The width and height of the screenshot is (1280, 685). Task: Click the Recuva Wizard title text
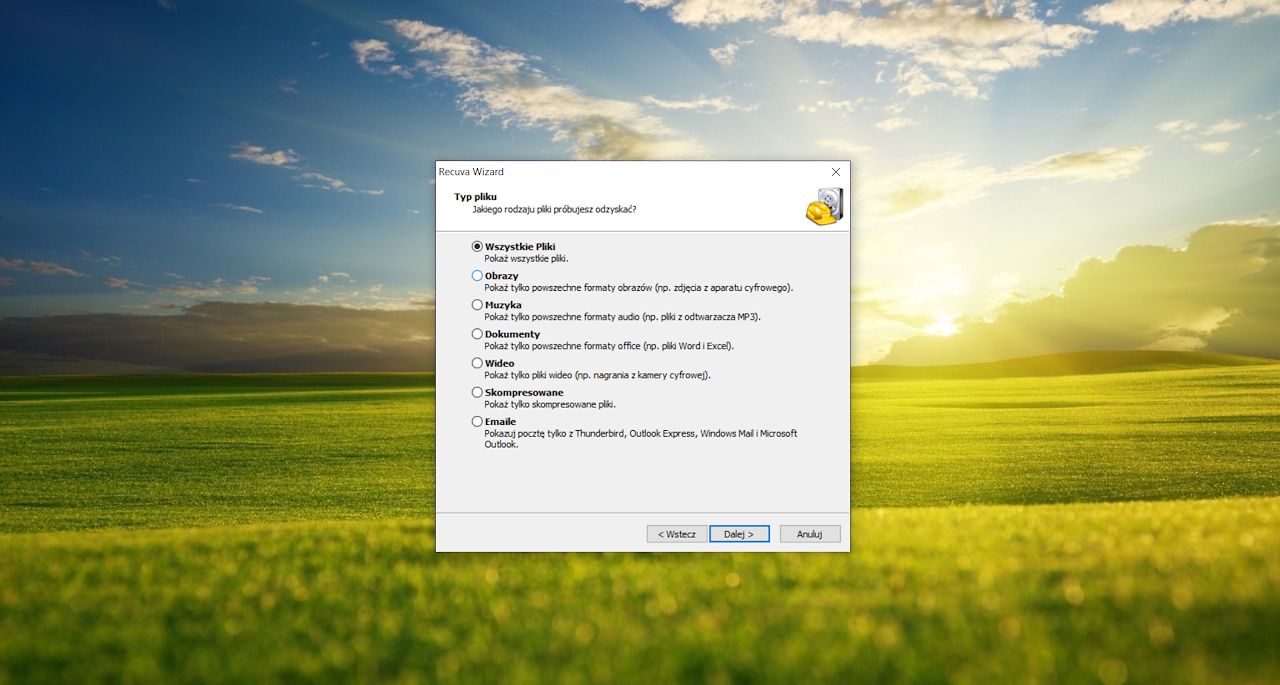tap(471, 172)
